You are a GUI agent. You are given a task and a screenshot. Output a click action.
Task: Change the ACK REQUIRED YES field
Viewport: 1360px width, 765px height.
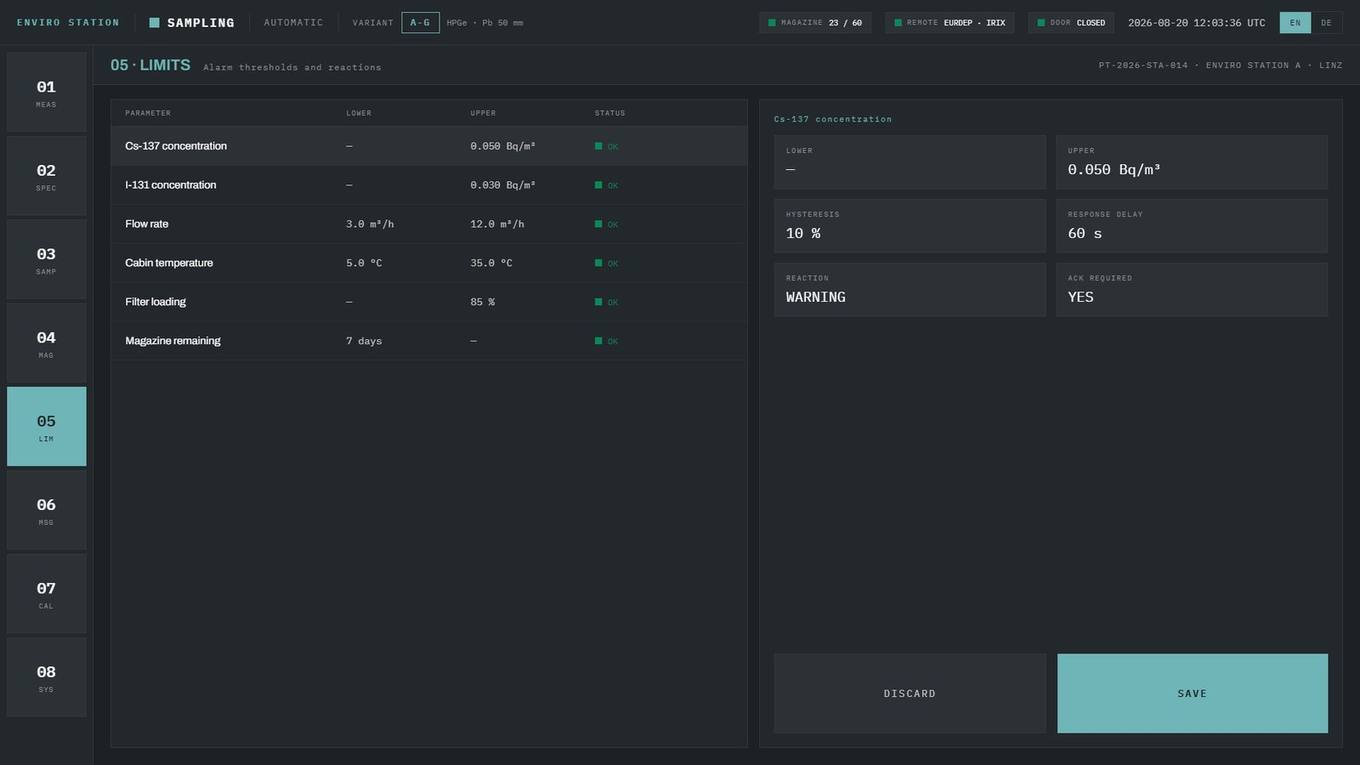[1192, 290]
